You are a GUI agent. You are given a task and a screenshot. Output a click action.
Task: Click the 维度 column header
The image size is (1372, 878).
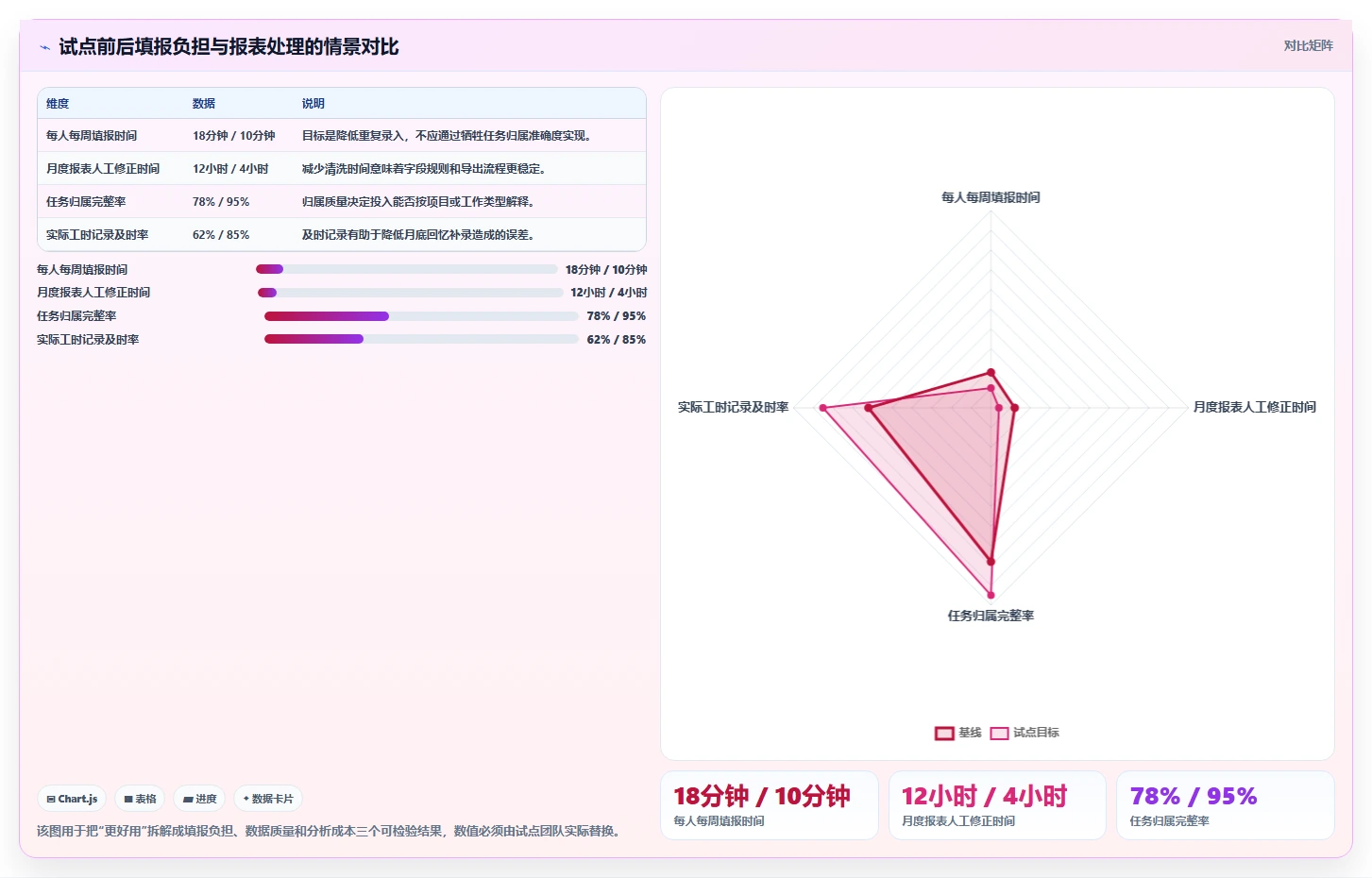58,104
